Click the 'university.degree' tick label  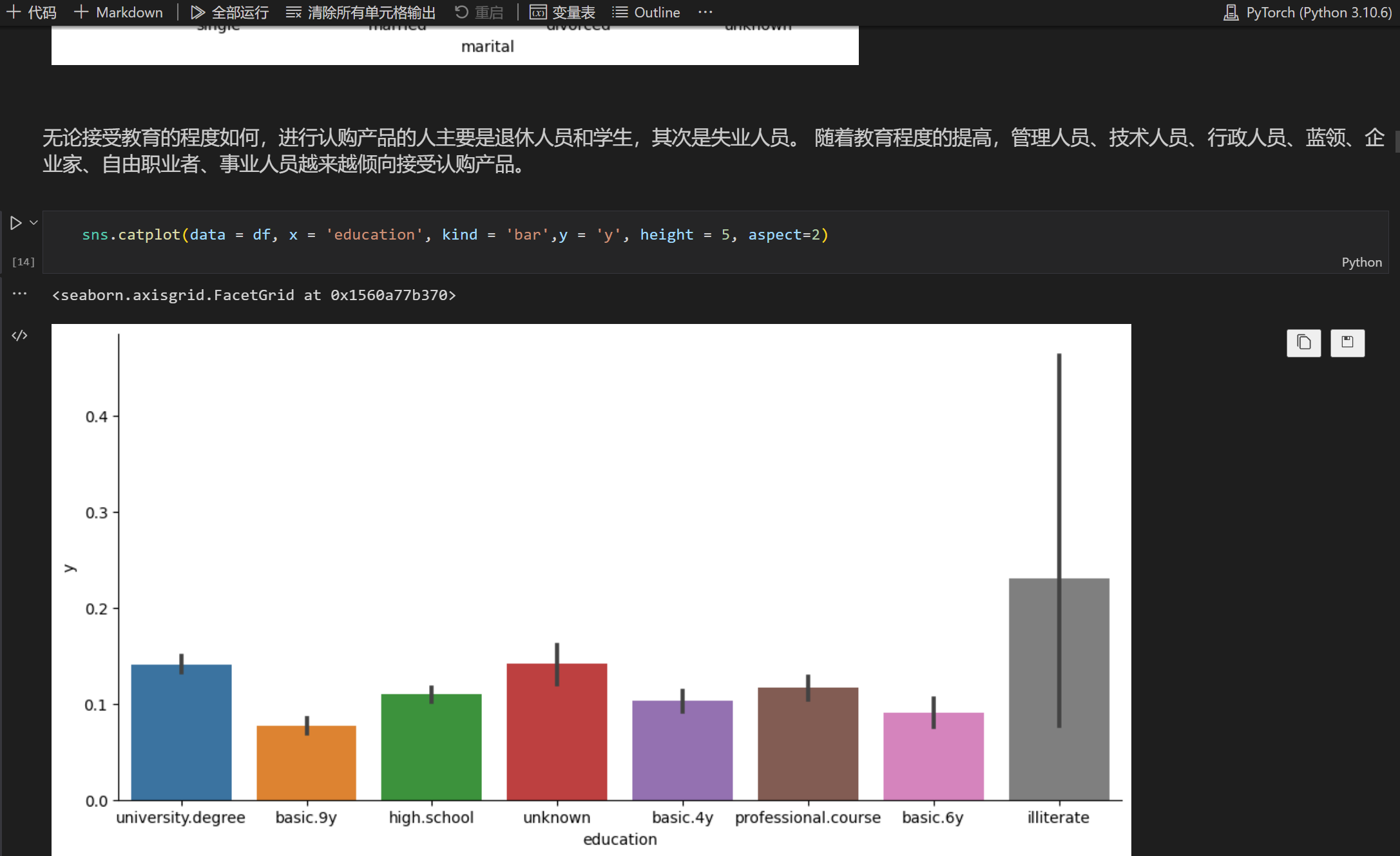[x=180, y=817]
